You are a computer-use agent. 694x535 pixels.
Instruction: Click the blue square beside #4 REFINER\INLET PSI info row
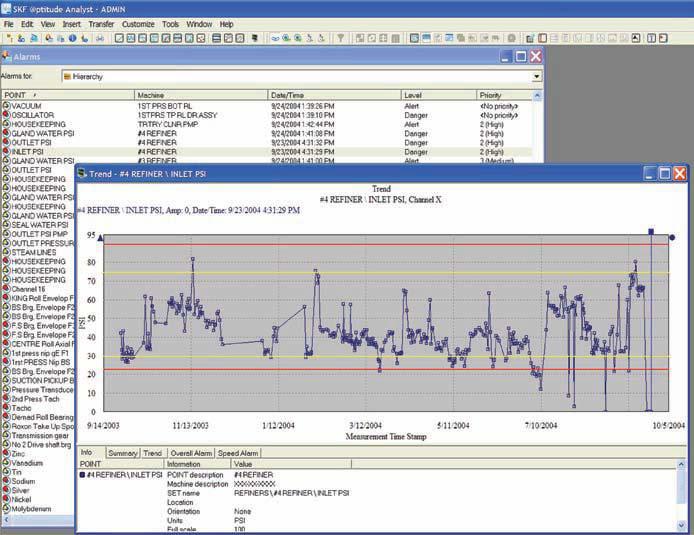point(82,474)
